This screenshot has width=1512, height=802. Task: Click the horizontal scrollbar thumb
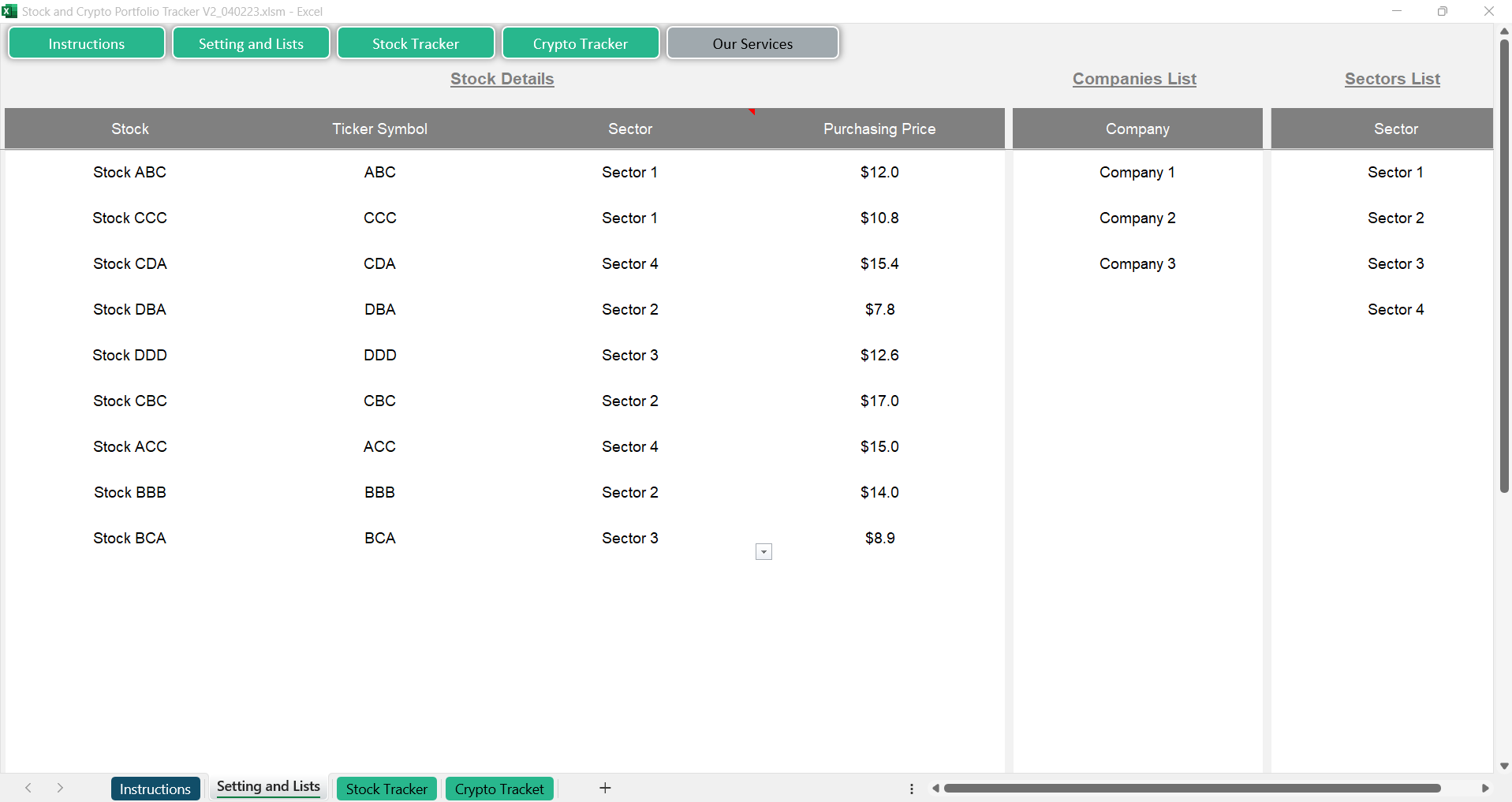pyautogui.click(x=1191, y=788)
